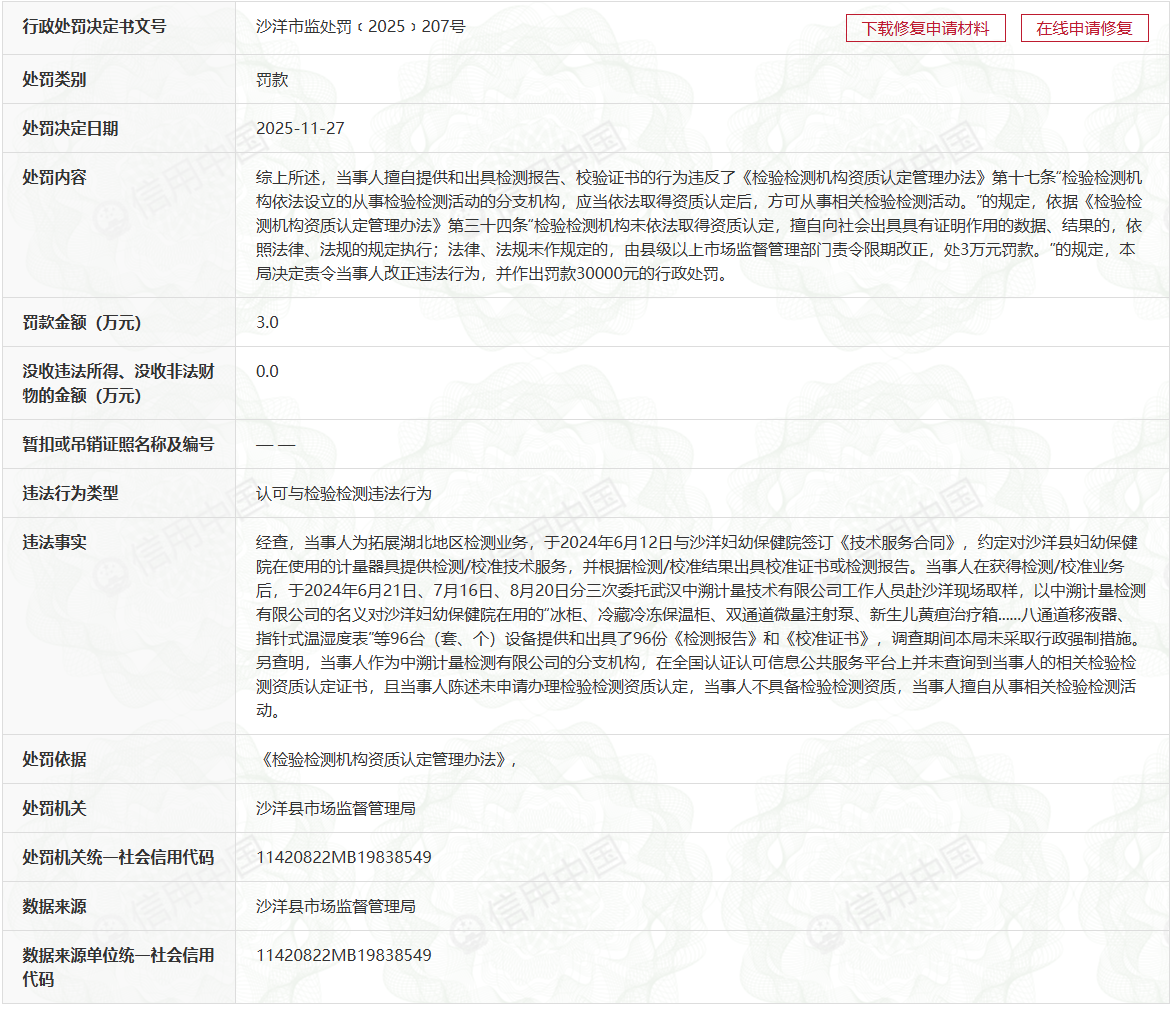1174x1009 pixels.
Task: Click the 认可与检验检测违法行为 value
Action: pos(344,493)
